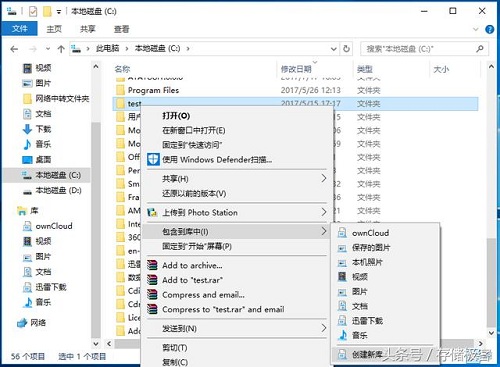The height and width of the screenshot is (367, 500).
Task: Expand the address bar history dropdown
Action: point(333,49)
